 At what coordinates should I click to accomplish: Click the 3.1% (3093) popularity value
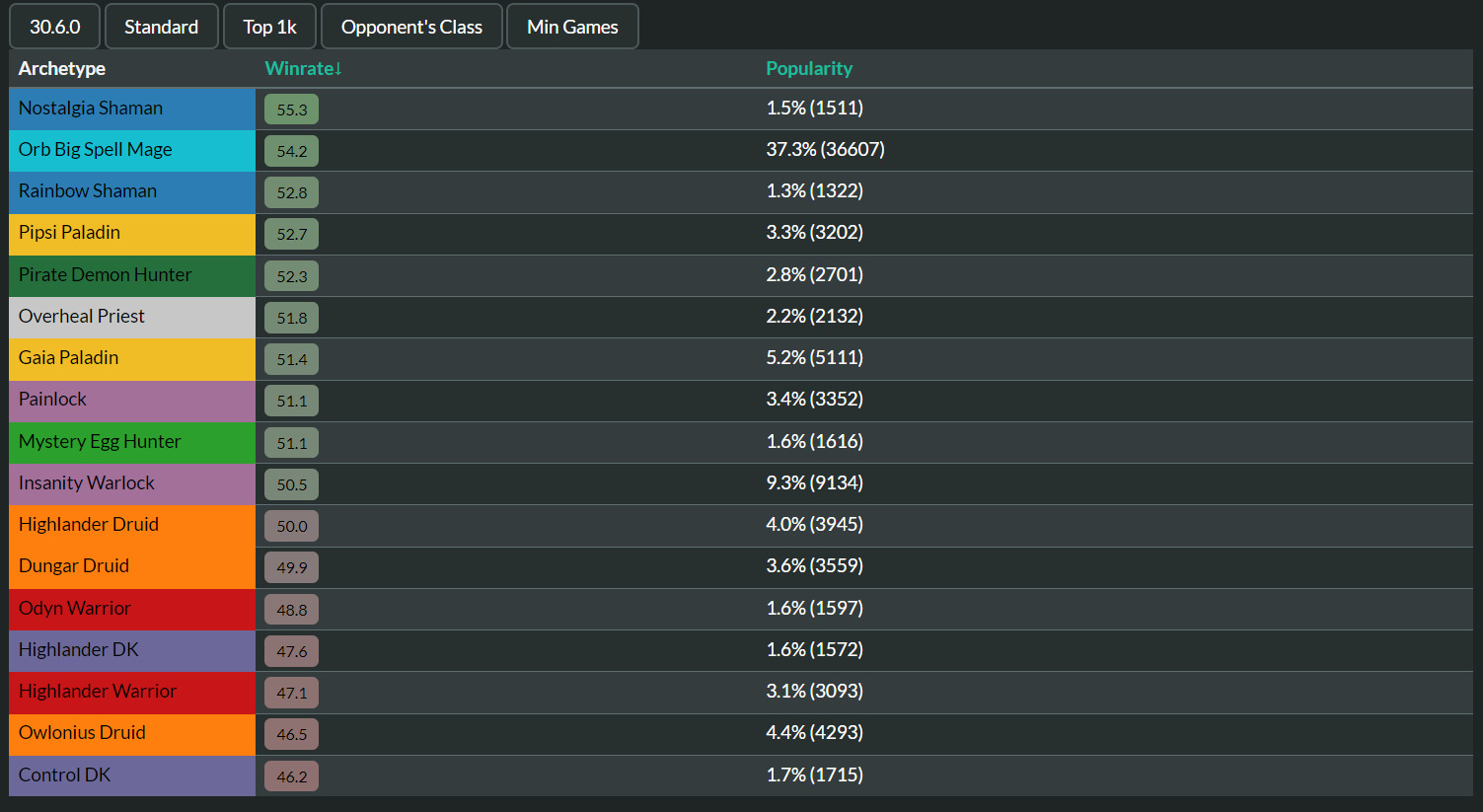point(815,691)
